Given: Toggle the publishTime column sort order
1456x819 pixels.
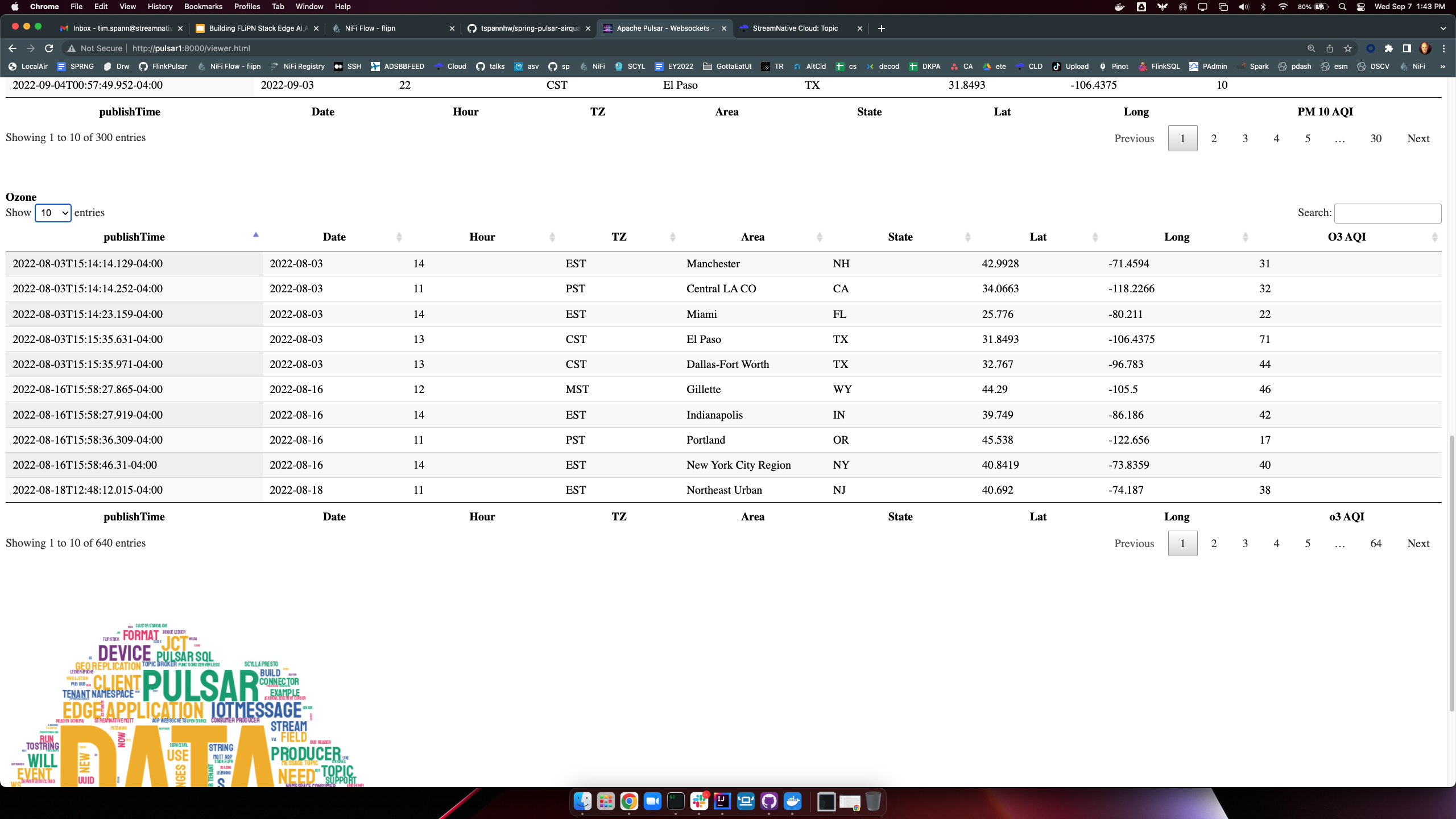Looking at the screenshot, I should tap(134, 237).
